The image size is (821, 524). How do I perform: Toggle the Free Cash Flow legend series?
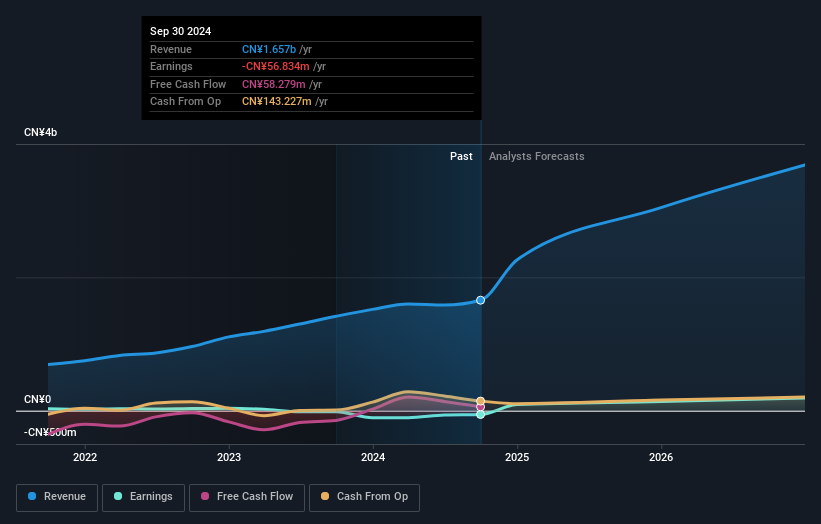pyautogui.click(x=247, y=497)
